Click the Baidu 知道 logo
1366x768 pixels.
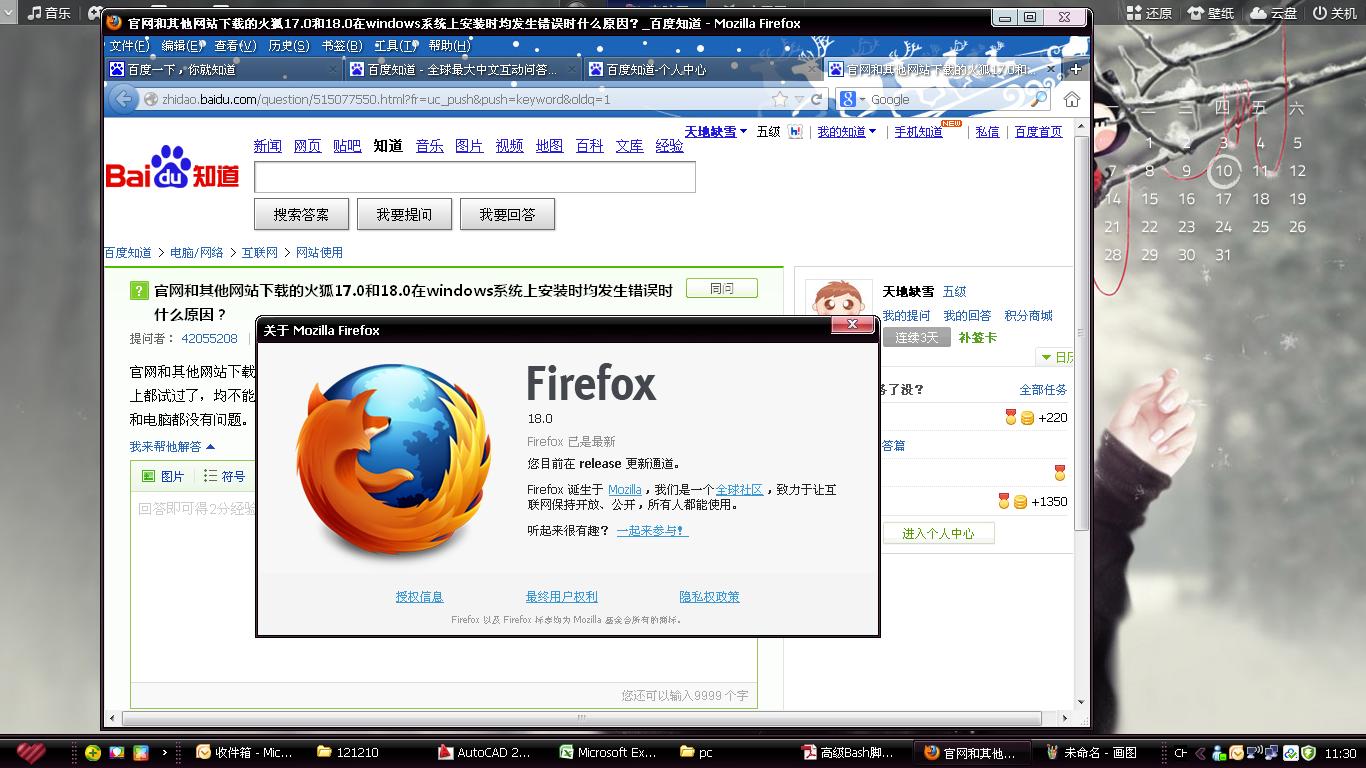173,169
